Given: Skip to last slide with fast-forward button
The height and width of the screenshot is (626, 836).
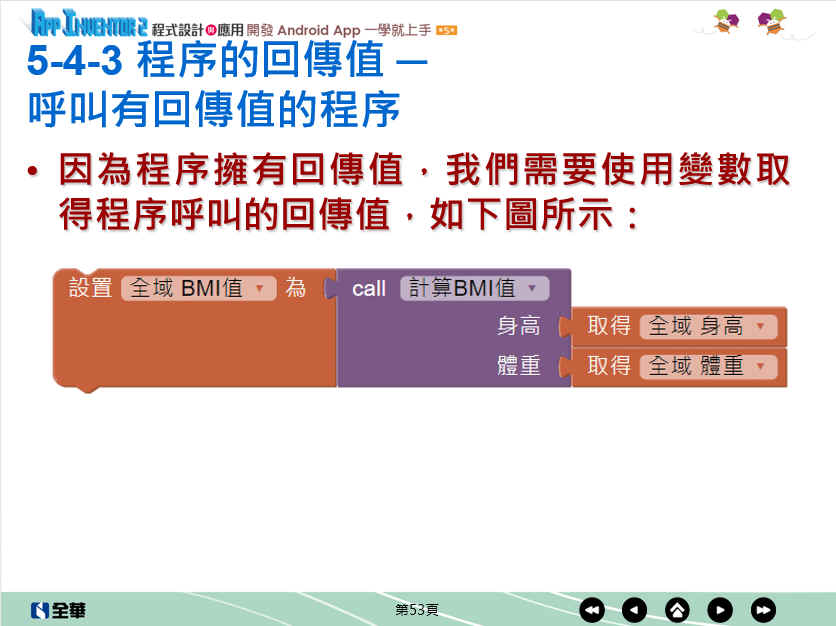Looking at the screenshot, I should [x=763, y=609].
